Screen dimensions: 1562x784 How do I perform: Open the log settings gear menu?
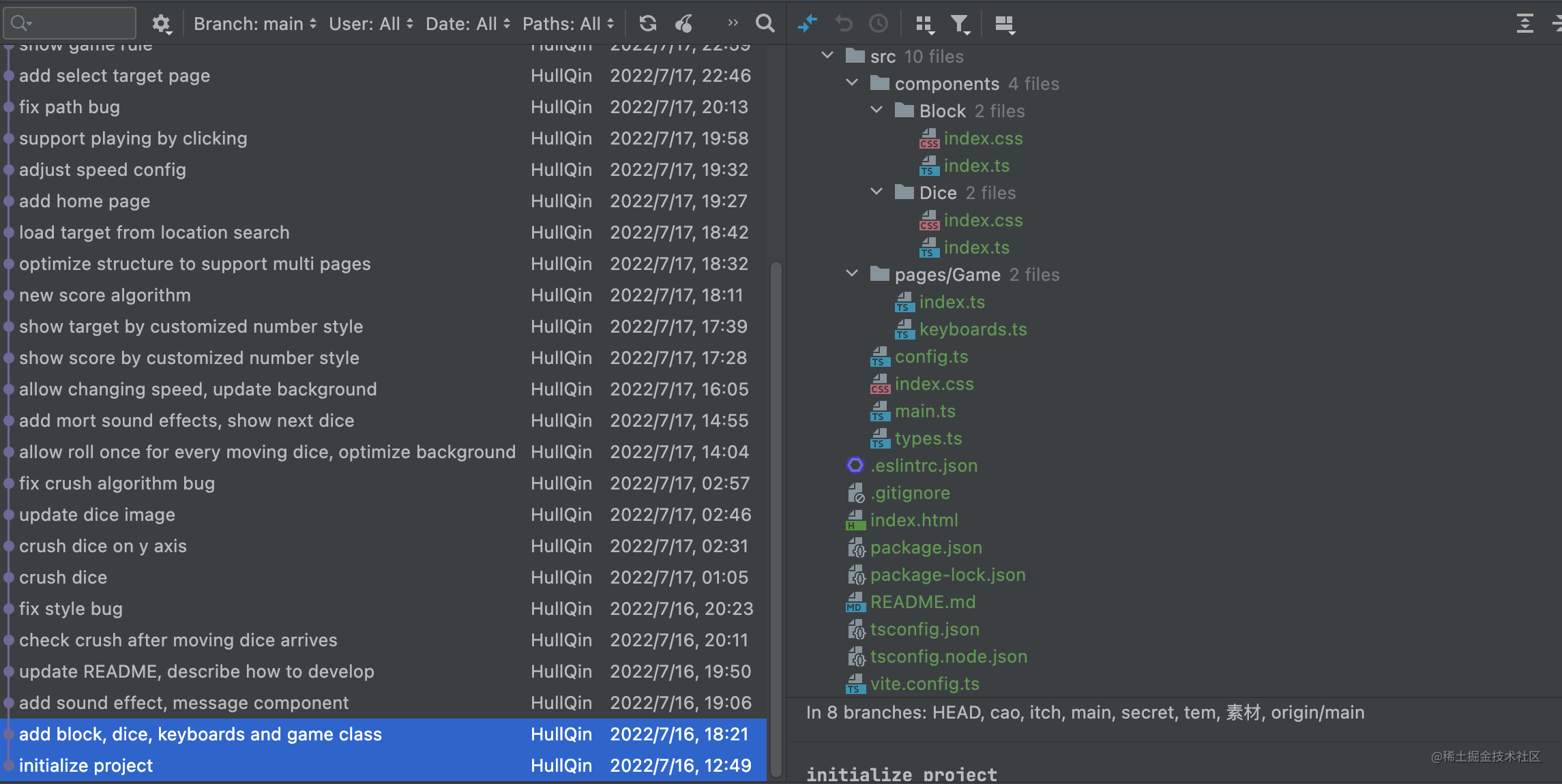click(161, 24)
